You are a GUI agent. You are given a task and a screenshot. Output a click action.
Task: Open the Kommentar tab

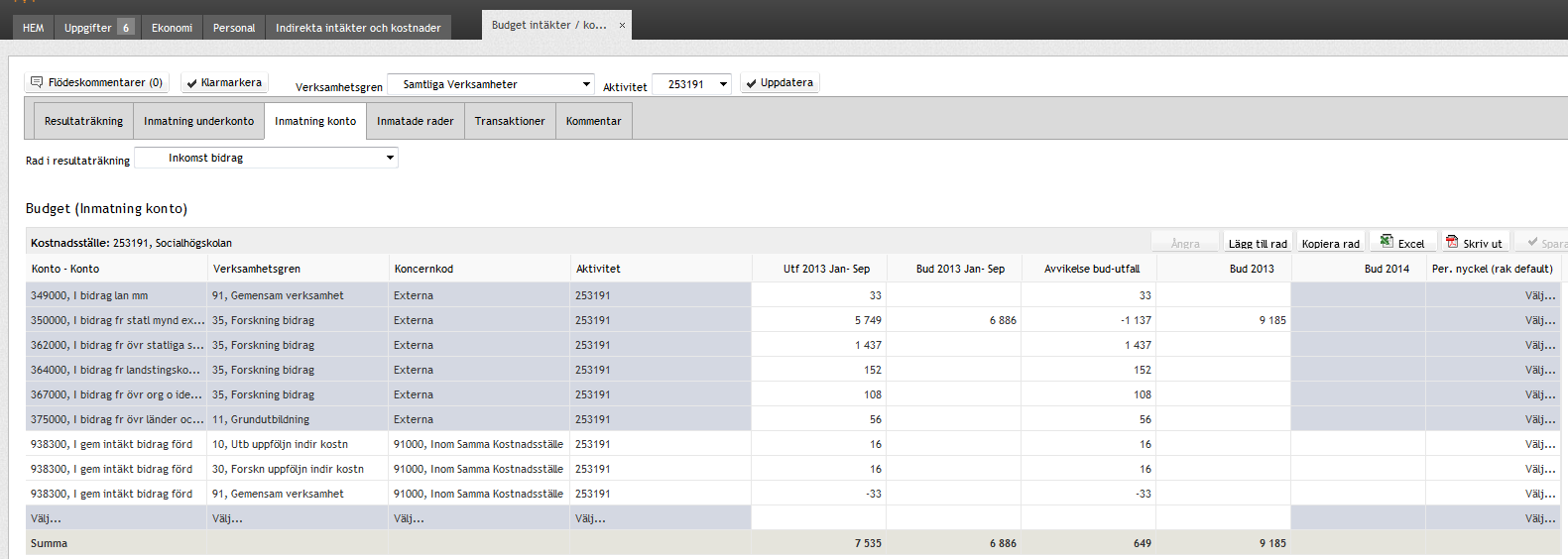(593, 121)
